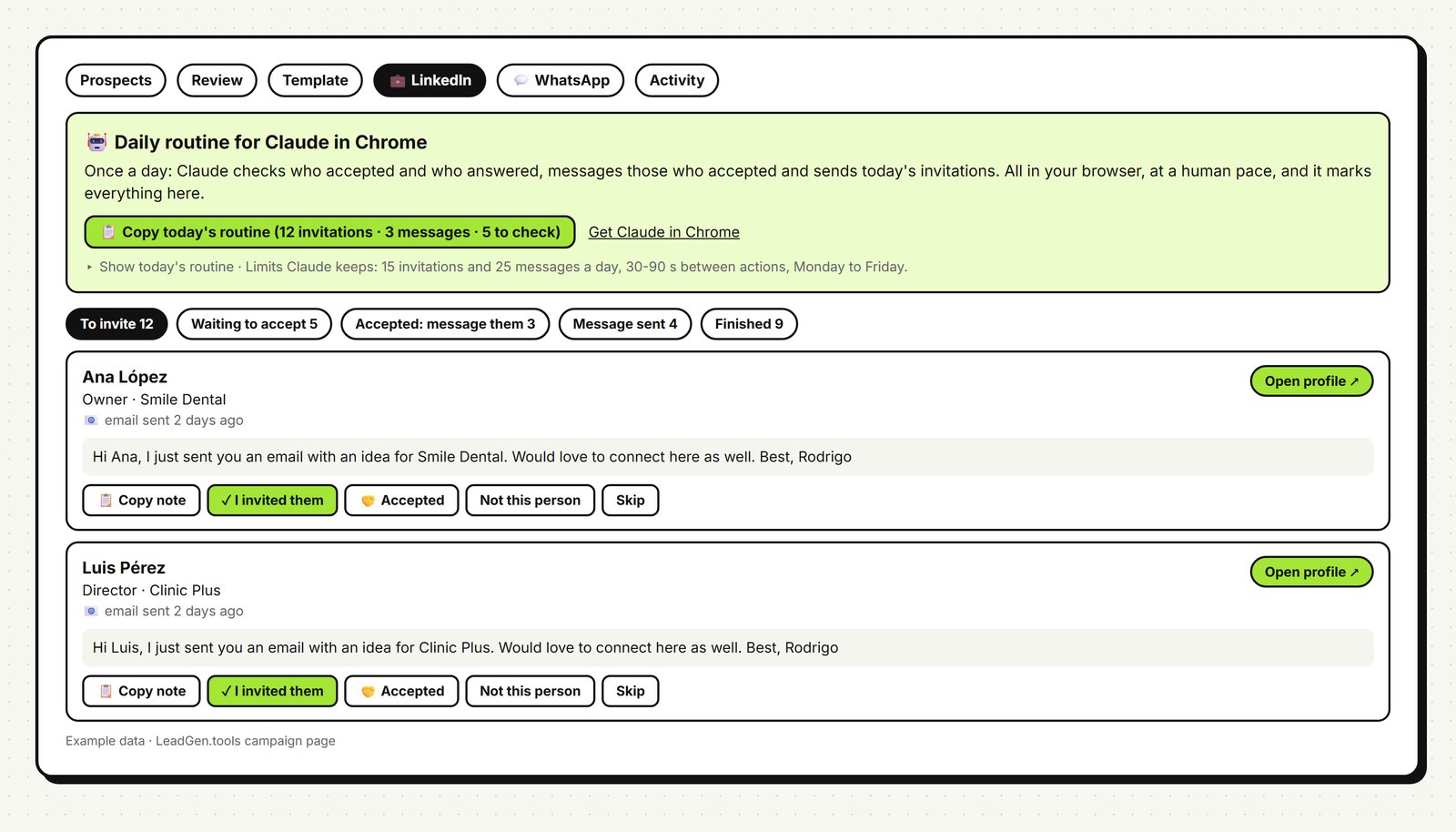Show Message sent 4 list
This screenshot has width=1456, height=832.
[625, 324]
